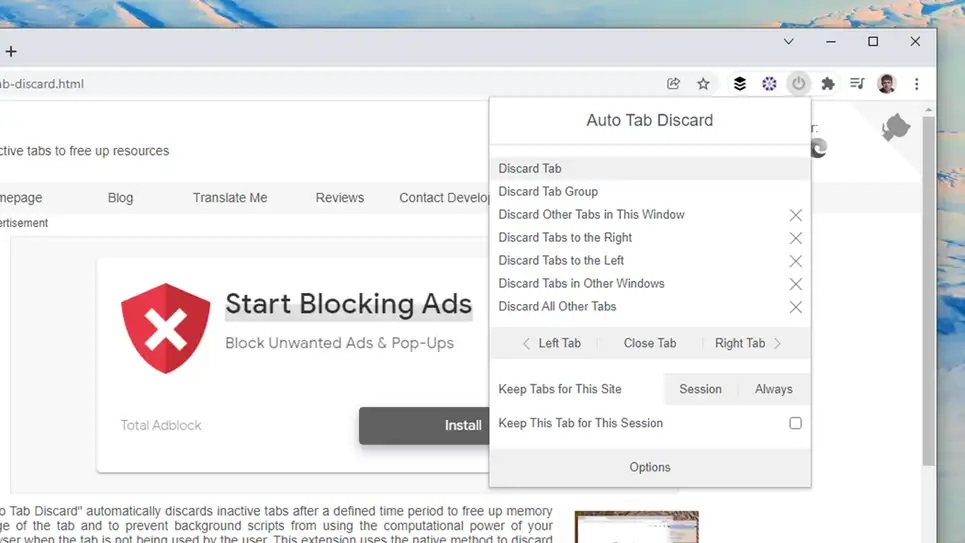Viewport: 965px width, 543px height.
Task: Open the purple snowflake extension icon
Action: pos(769,84)
